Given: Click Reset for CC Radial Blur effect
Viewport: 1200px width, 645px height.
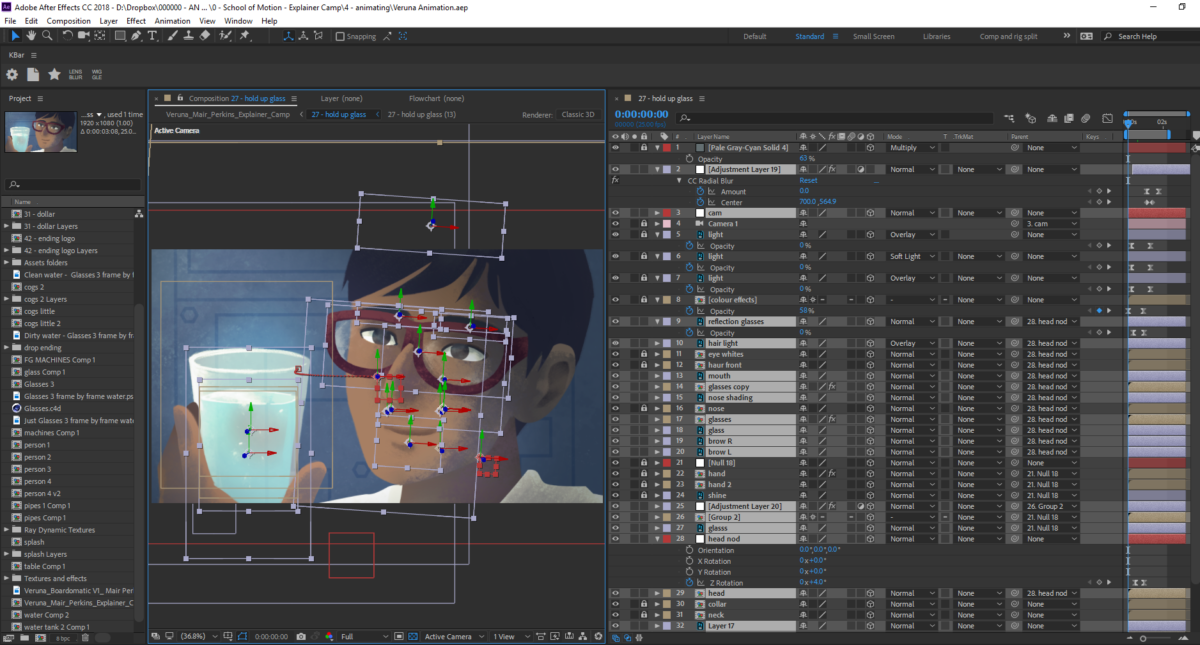Looking at the screenshot, I should coord(808,180).
